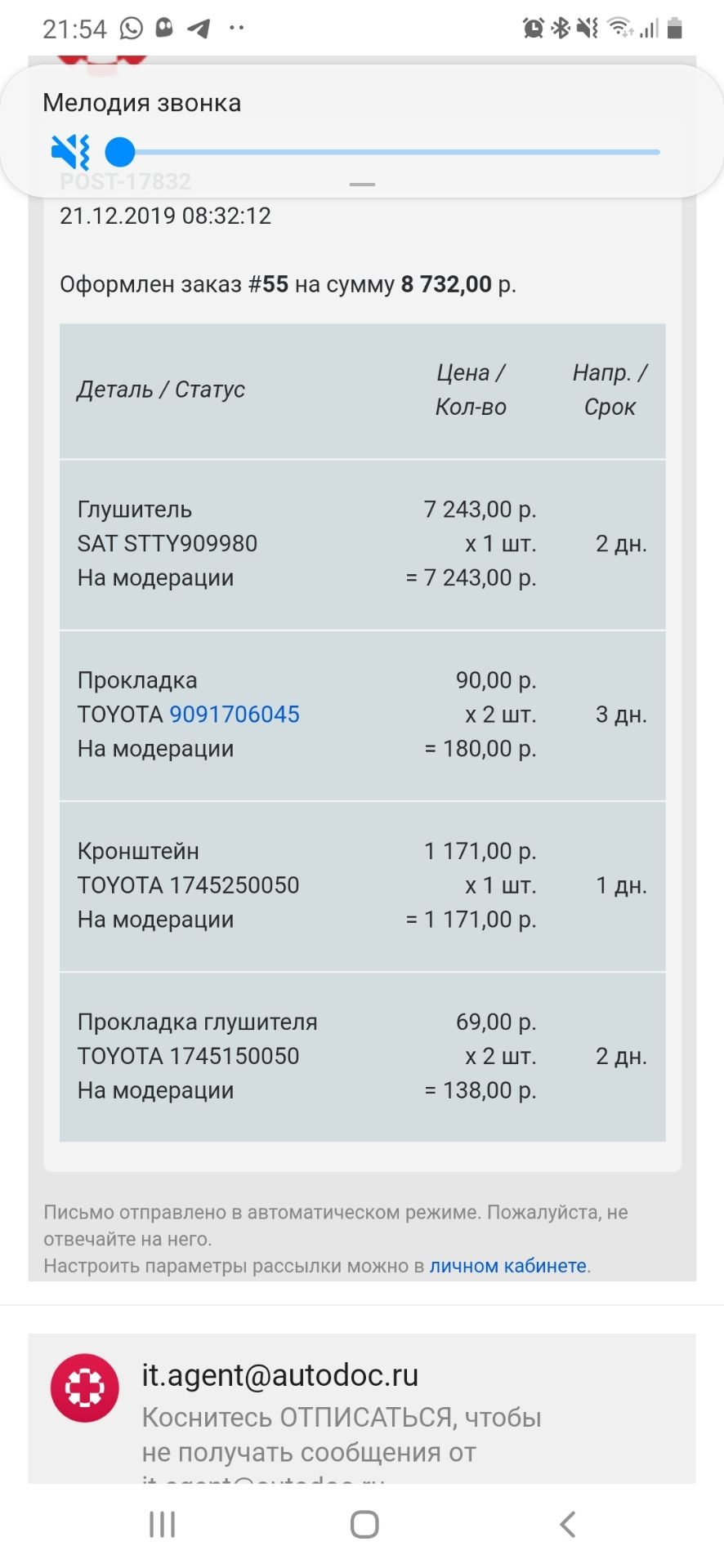Open the личном кабинете link
Viewport: 724px width, 1568px height.
click(508, 1266)
